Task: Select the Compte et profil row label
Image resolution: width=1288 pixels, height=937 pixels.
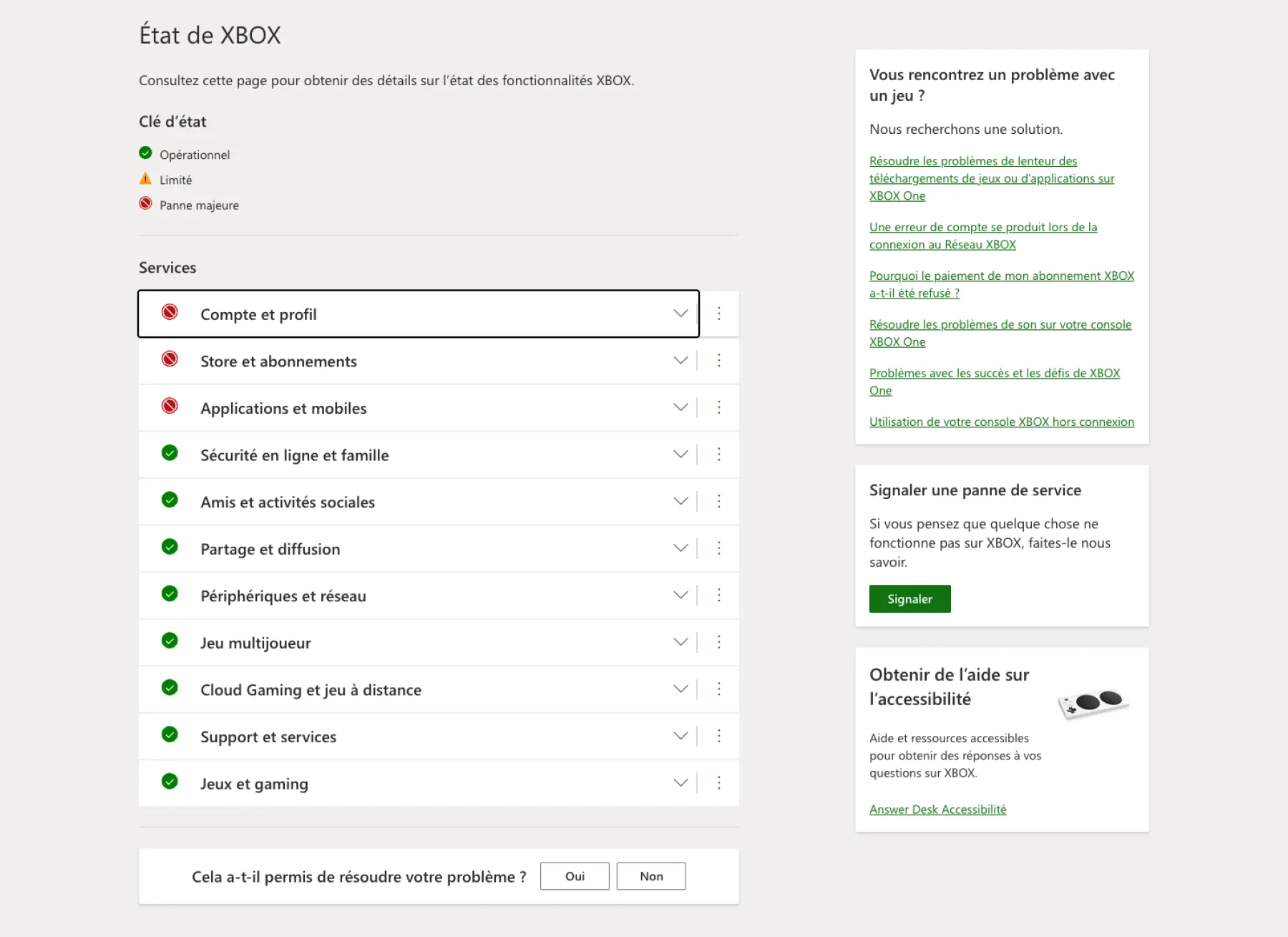Action: point(258,314)
